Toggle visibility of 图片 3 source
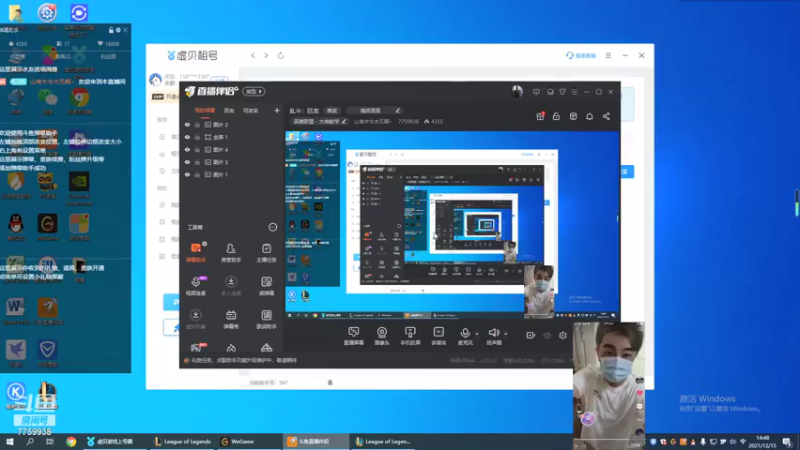Viewport: 800px width, 450px height. 187,162
